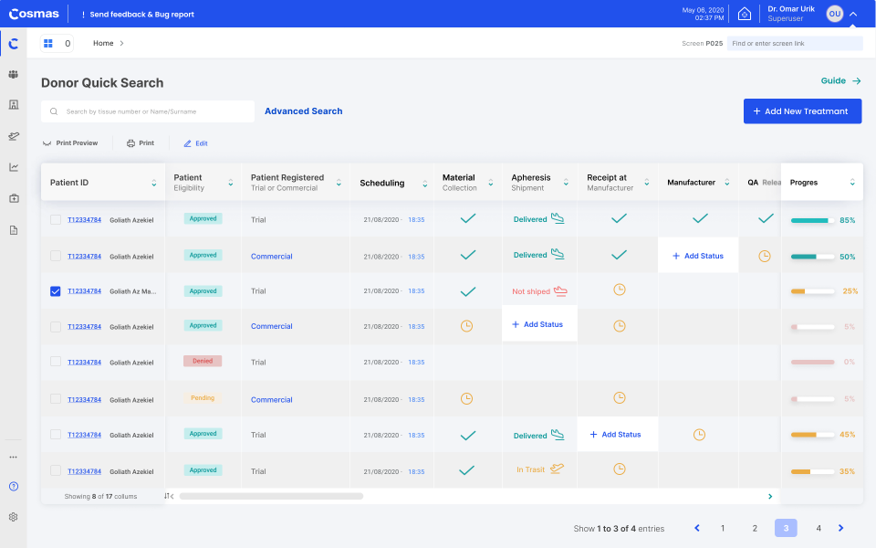Click the Add New Treatment button

tap(802, 111)
